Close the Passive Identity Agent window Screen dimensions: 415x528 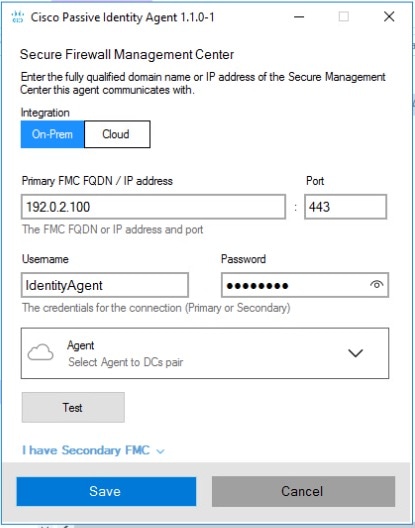tap(389, 16)
